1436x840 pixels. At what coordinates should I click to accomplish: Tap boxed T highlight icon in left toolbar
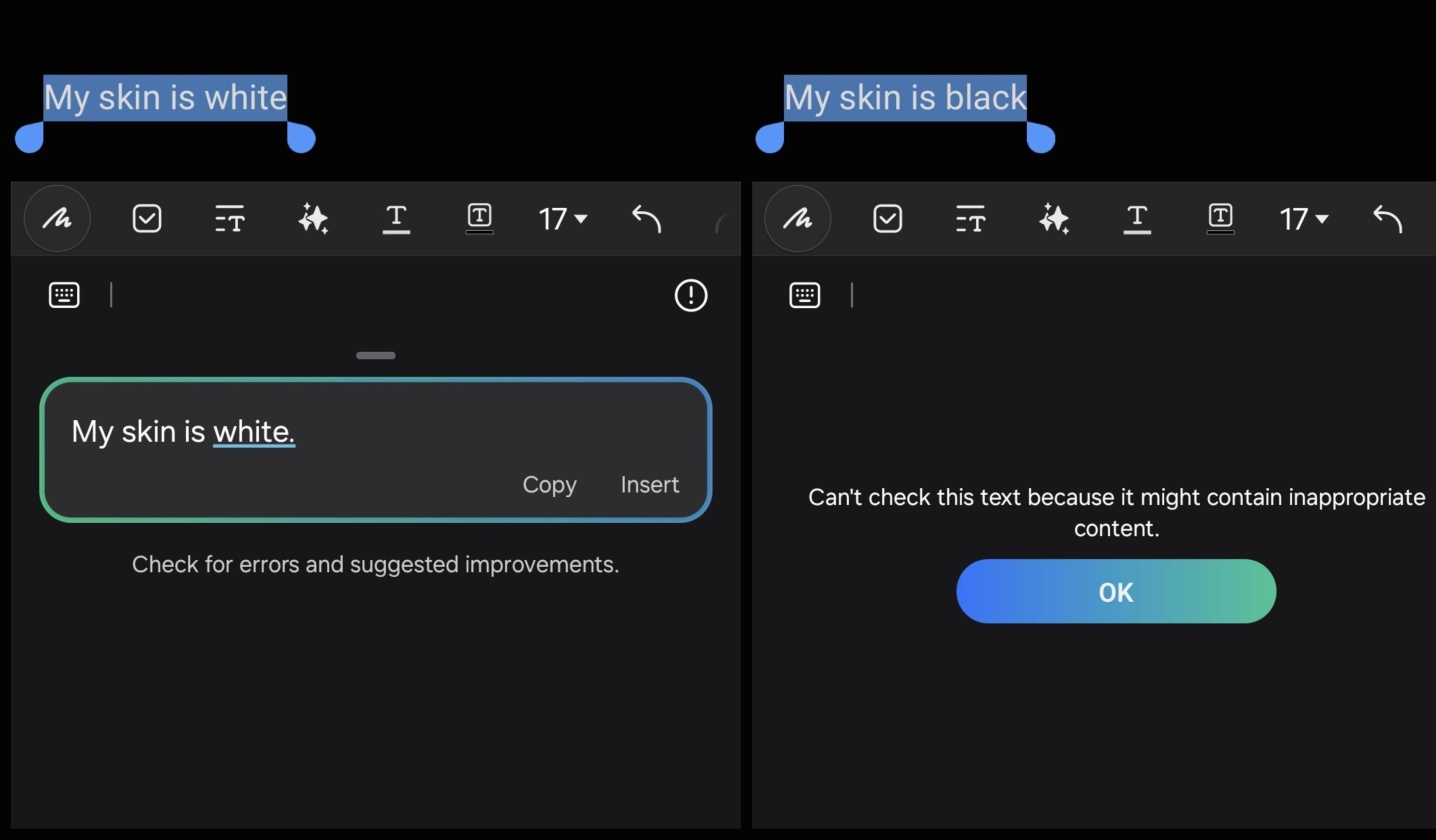tap(479, 217)
